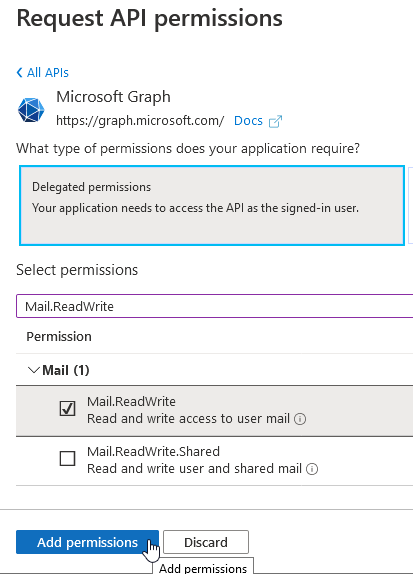Open the Microsoft Graph Docs link
The image size is (413, 574).
tap(248, 121)
